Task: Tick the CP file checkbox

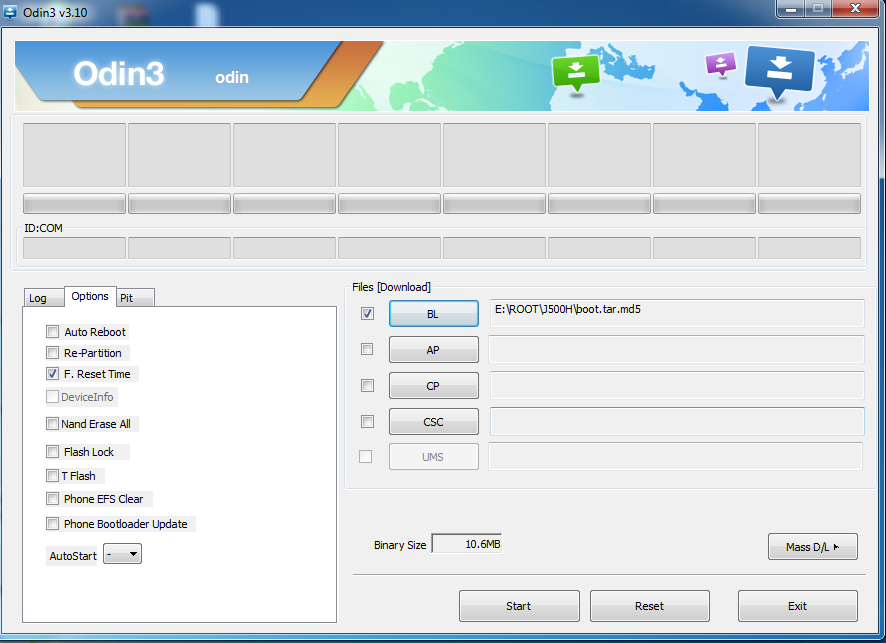Action: click(367, 385)
